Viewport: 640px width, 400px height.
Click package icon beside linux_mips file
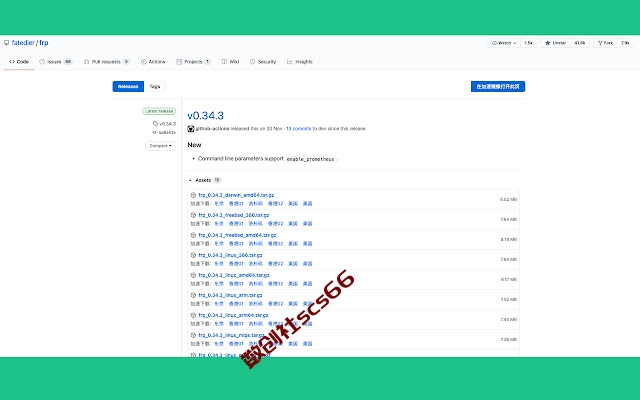(193, 335)
